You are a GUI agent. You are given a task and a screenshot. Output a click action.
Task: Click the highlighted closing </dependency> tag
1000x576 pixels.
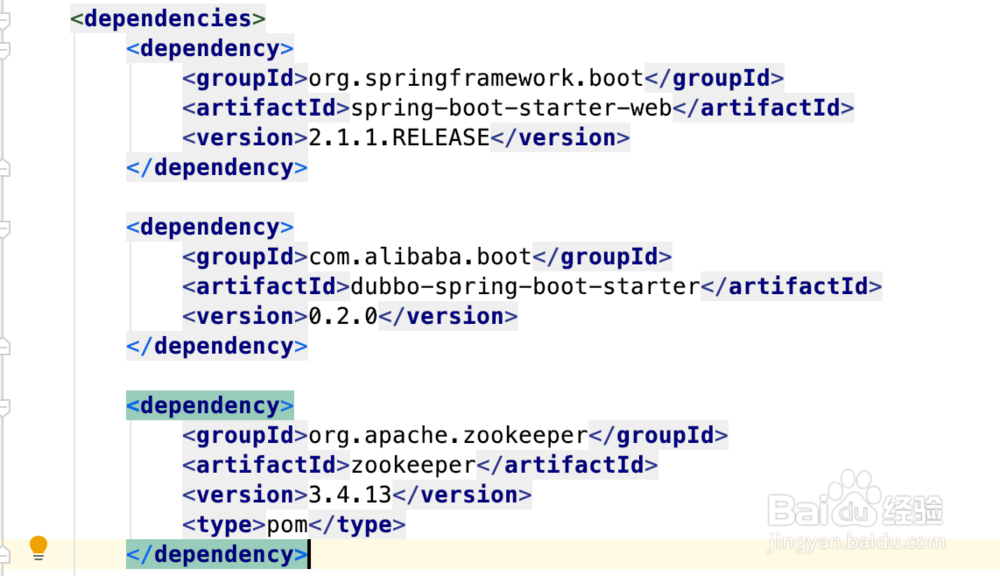coord(217,554)
